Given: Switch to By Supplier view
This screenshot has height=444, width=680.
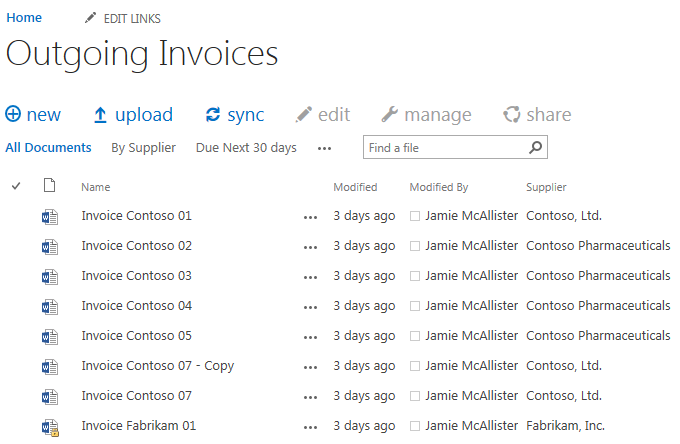Looking at the screenshot, I should 144,148.
